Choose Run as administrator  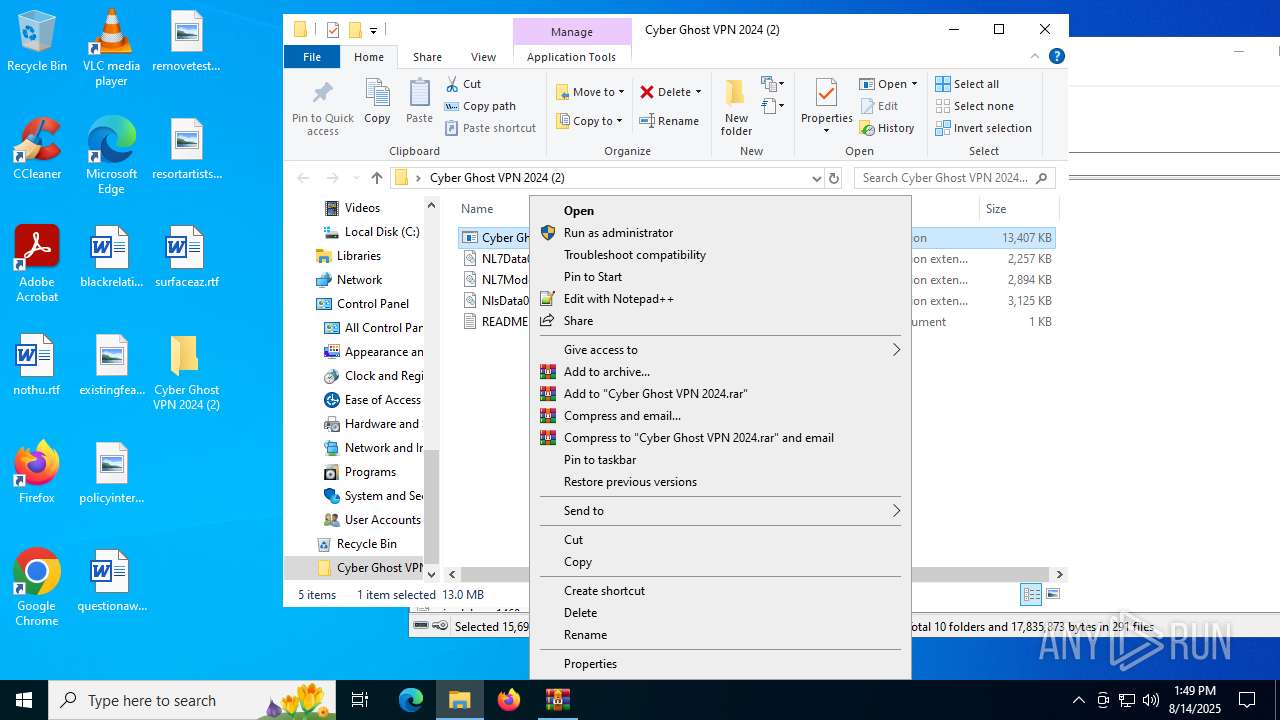coord(720,233)
